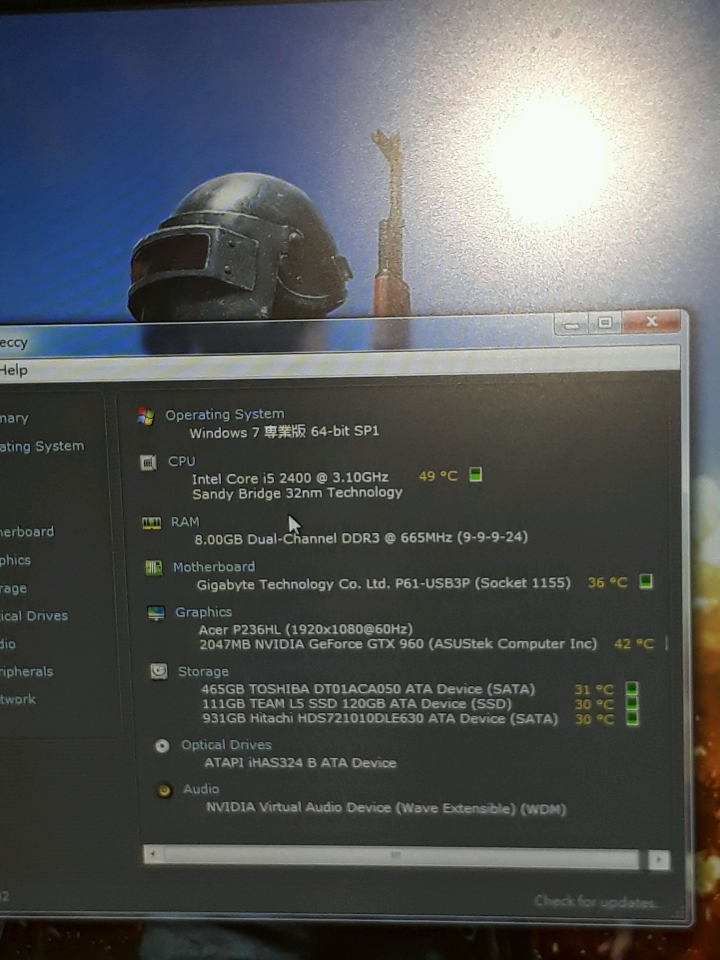Click the Acer P236HL monitor text
Image resolution: width=720 pixels, height=960 pixels.
(306, 629)
